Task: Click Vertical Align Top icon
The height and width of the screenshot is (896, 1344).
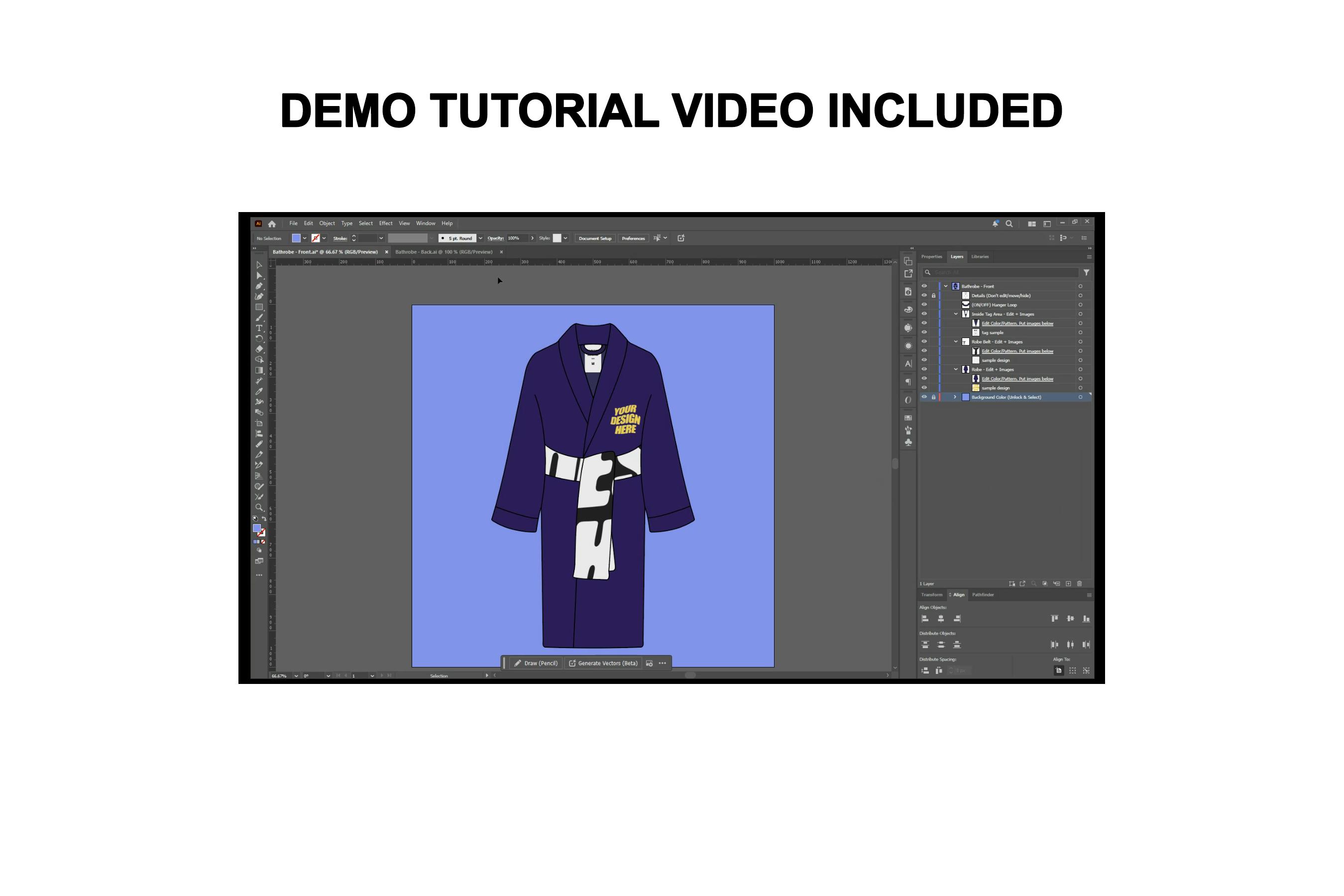Action: (1055, 618)
